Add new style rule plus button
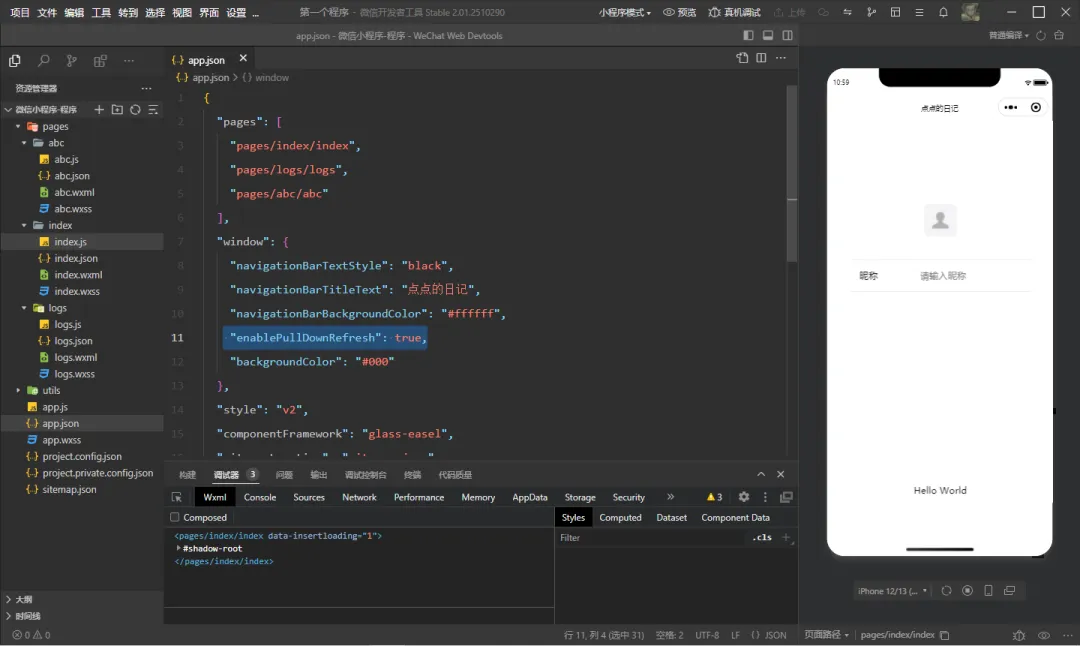This screenshot has width=1080, height=646. 786,537
